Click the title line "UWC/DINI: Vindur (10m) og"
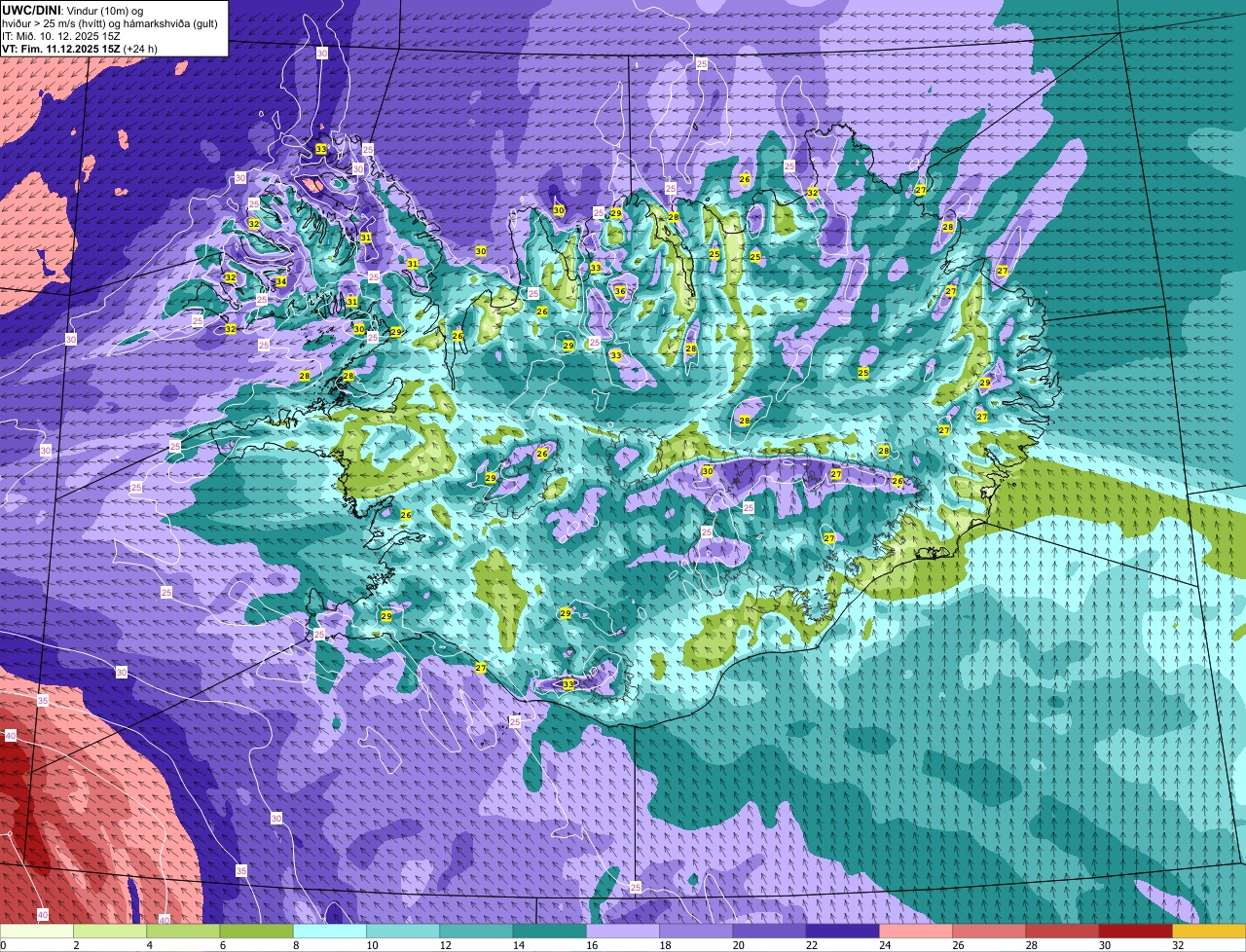Image resolution: width=1246 pixels, height=952 pixels. (73, 10)
